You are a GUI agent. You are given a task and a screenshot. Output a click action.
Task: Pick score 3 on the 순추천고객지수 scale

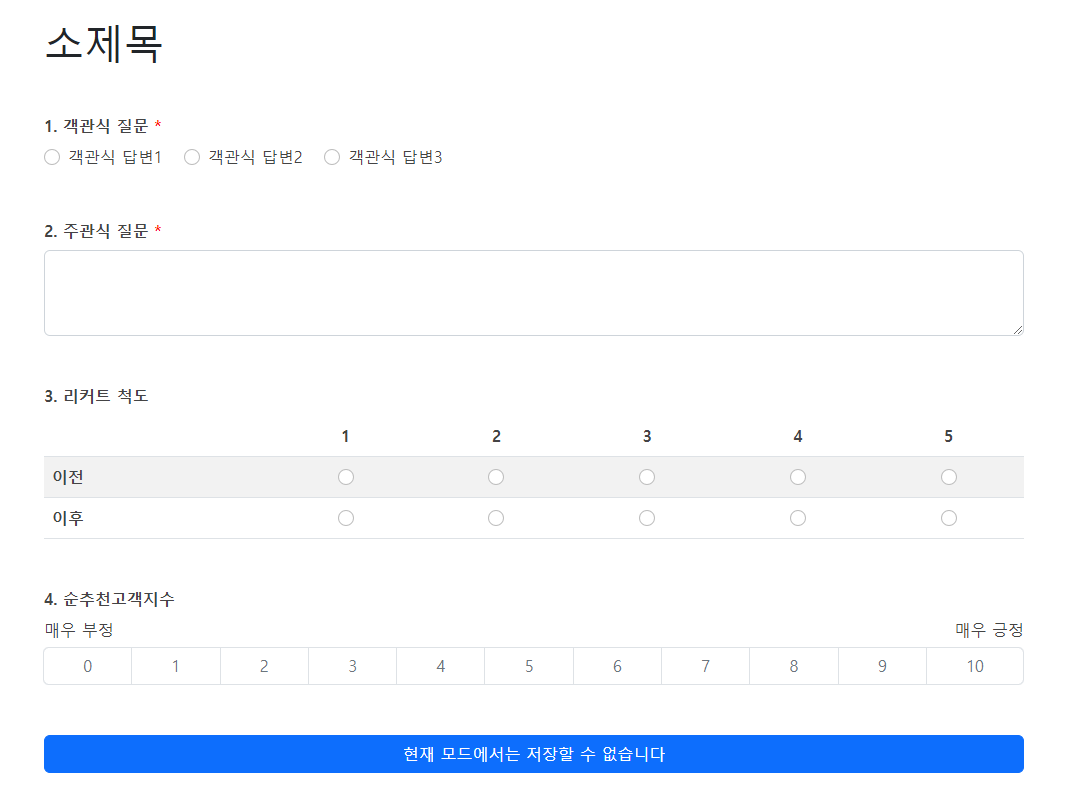[352, 666]
